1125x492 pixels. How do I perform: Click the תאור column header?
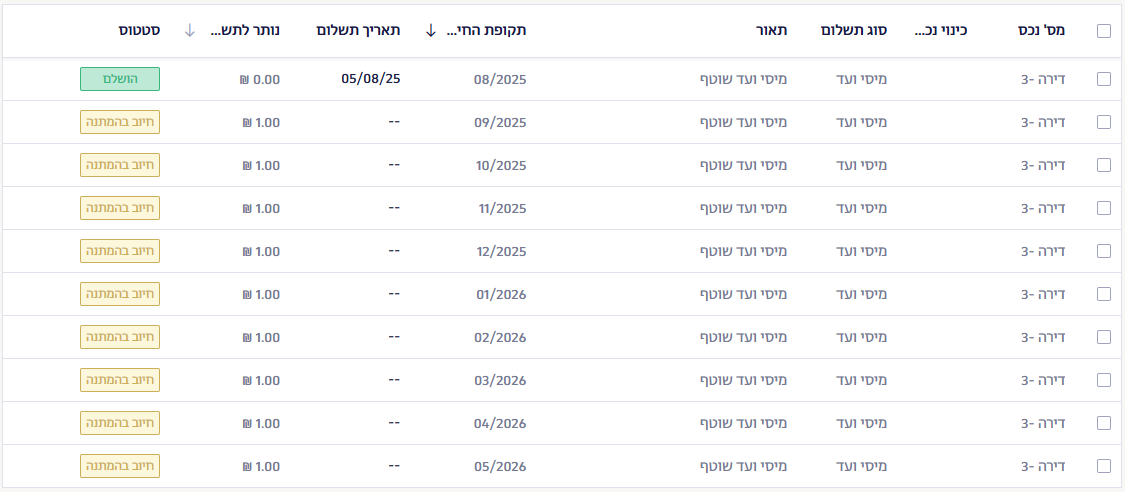tap(772, 31)
